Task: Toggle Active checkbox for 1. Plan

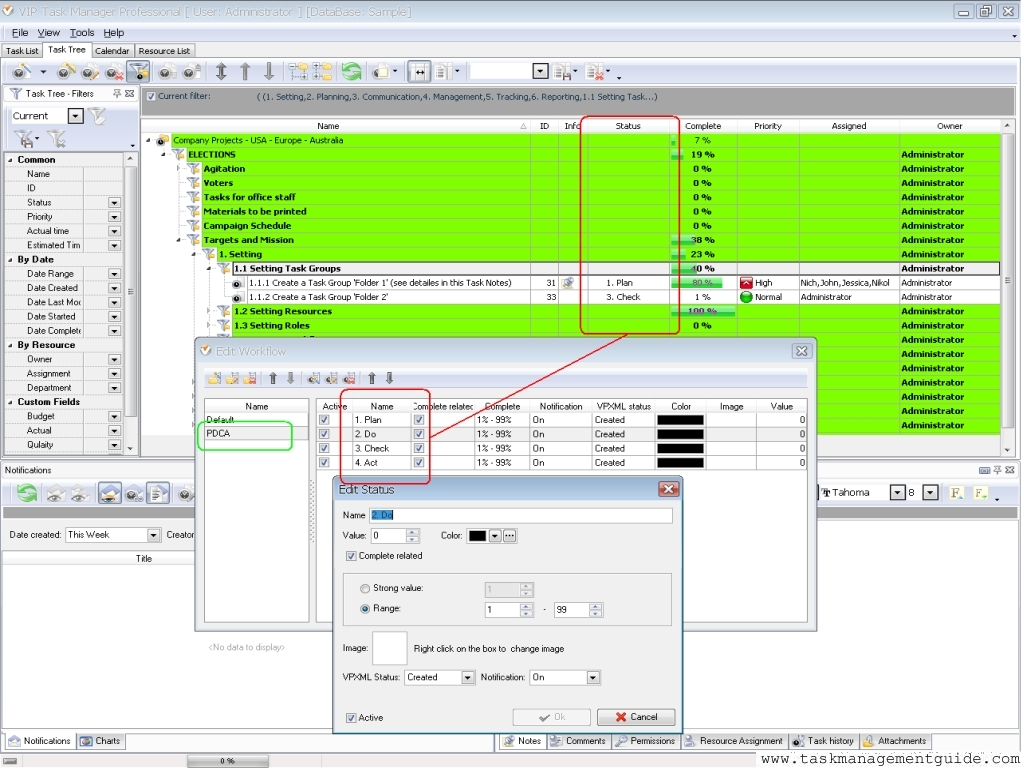Action: pos(324,420)
